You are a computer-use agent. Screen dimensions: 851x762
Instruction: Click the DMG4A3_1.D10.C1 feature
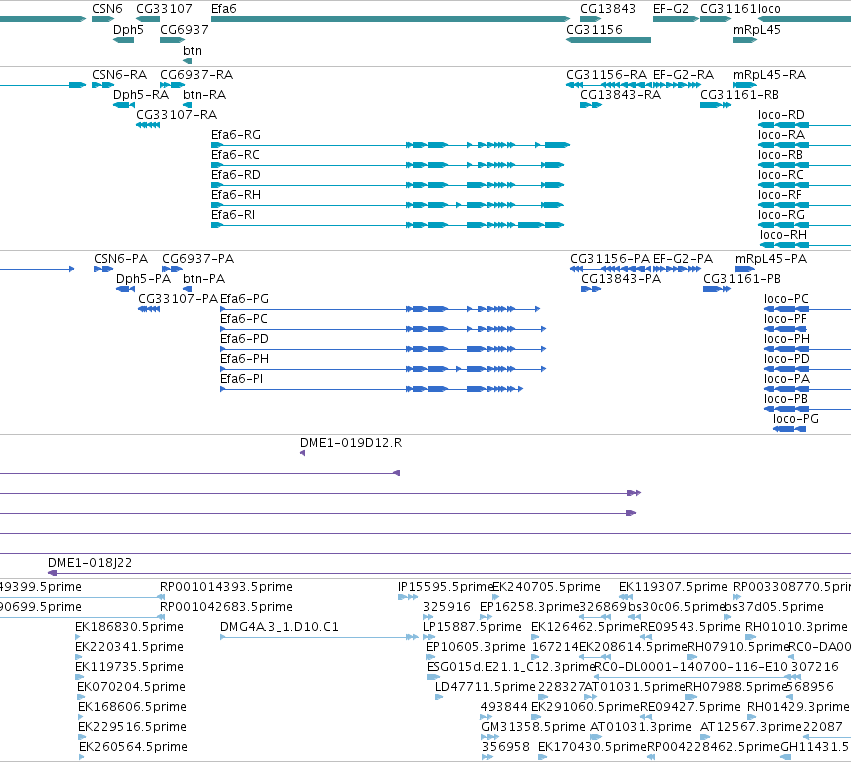pos(319,637)
